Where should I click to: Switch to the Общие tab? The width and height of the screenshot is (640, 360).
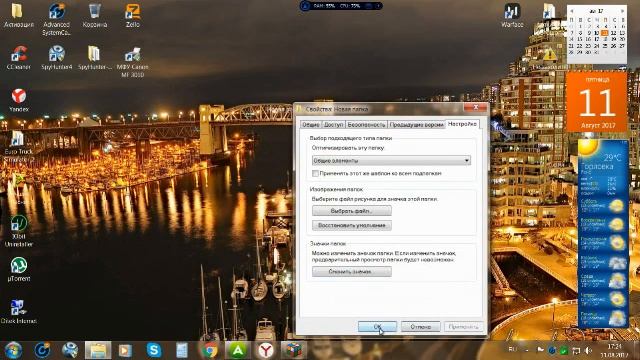pos(311,124)
